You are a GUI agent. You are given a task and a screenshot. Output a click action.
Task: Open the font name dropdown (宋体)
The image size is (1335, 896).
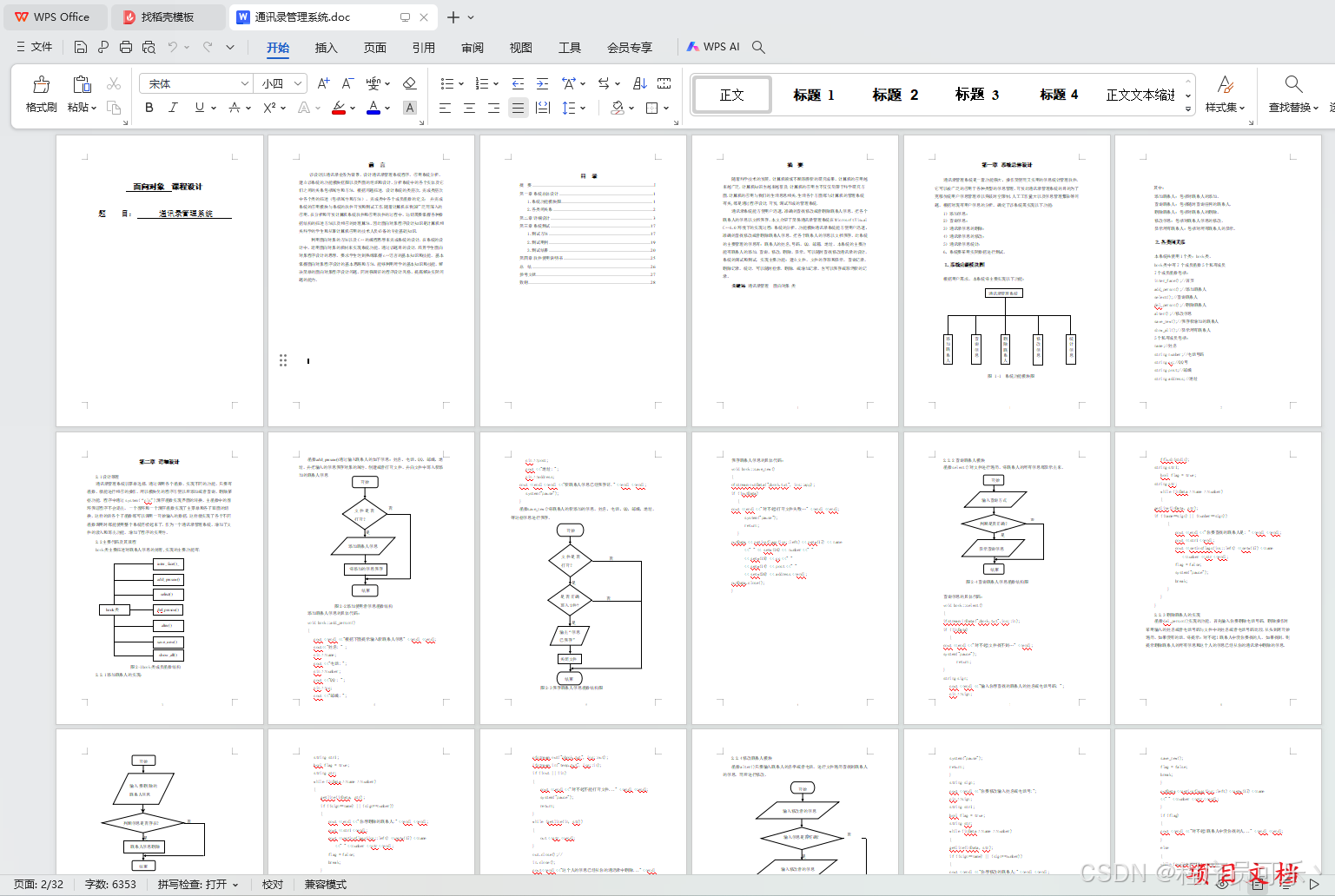pyautogui.click(x=245, y=83)
